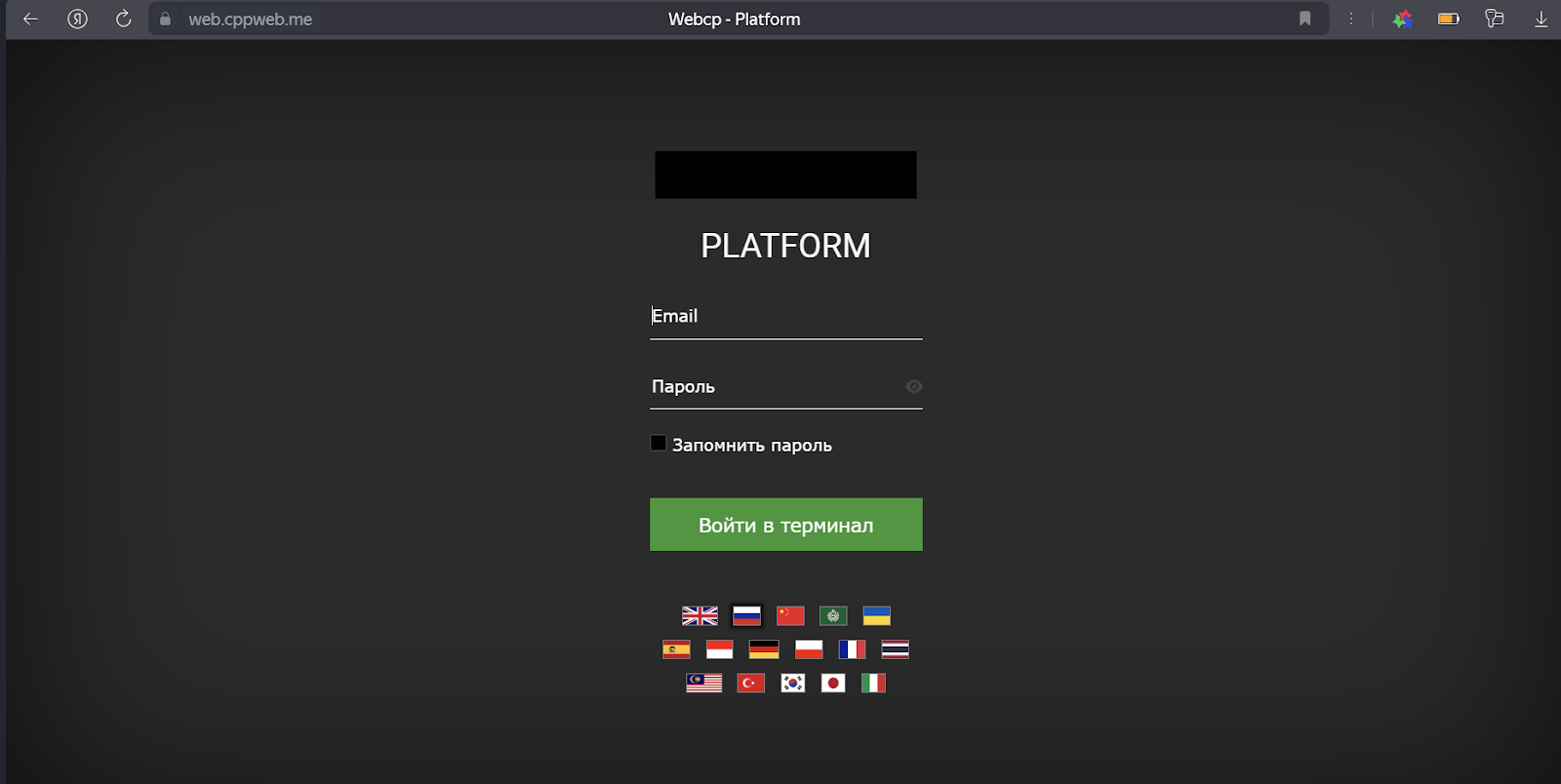Show password with the eye icon
This screenshot has width=1561, height=784.
[913, 386]
